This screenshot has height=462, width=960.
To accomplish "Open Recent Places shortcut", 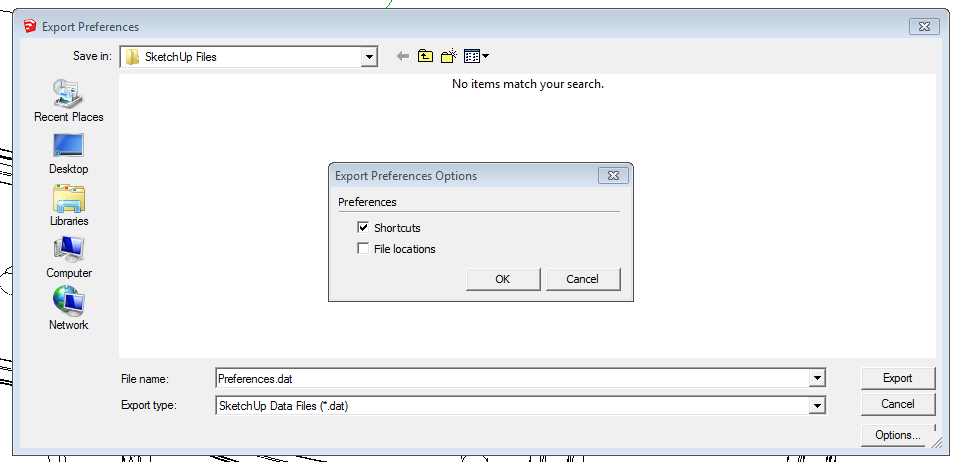I will (x=69, y=101).
